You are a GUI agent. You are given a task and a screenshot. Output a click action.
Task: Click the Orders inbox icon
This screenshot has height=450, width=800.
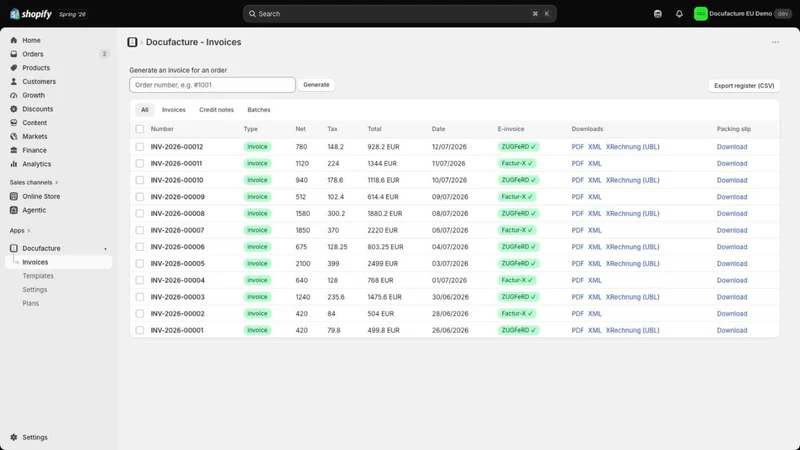(x=14, y=54)
